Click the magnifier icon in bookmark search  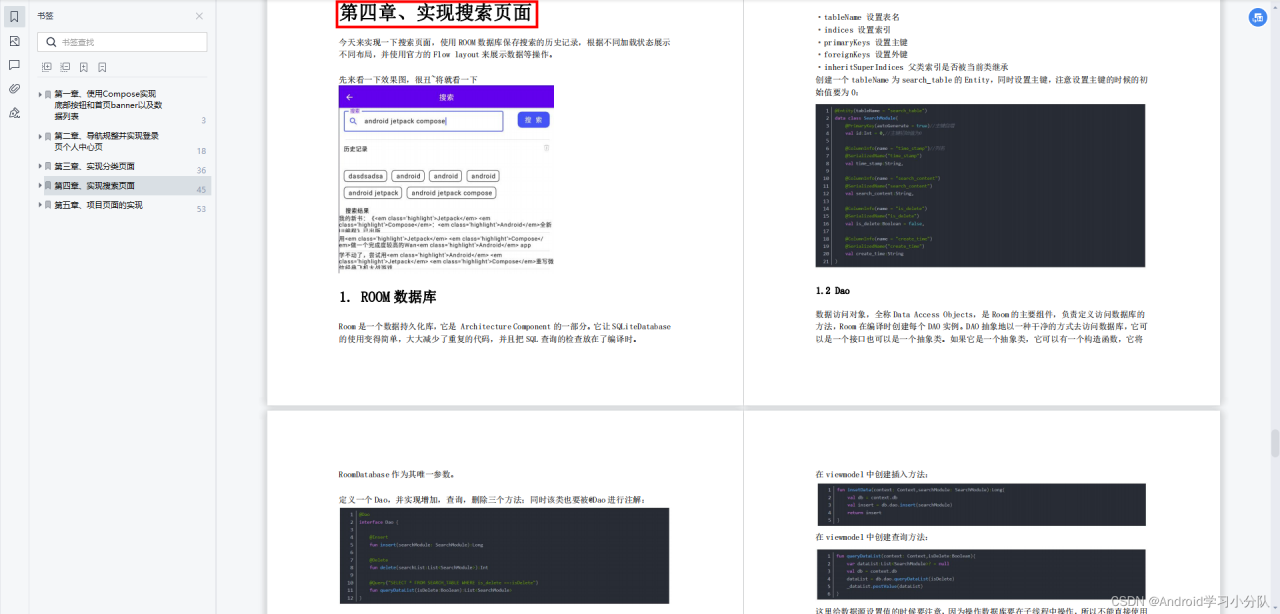coord(52,42)
